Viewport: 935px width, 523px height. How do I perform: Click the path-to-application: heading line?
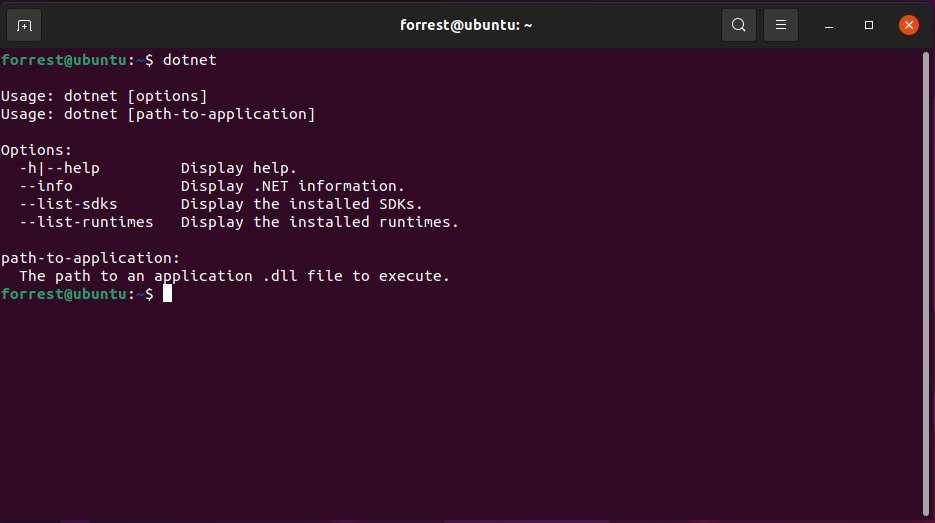coord(90,258)
